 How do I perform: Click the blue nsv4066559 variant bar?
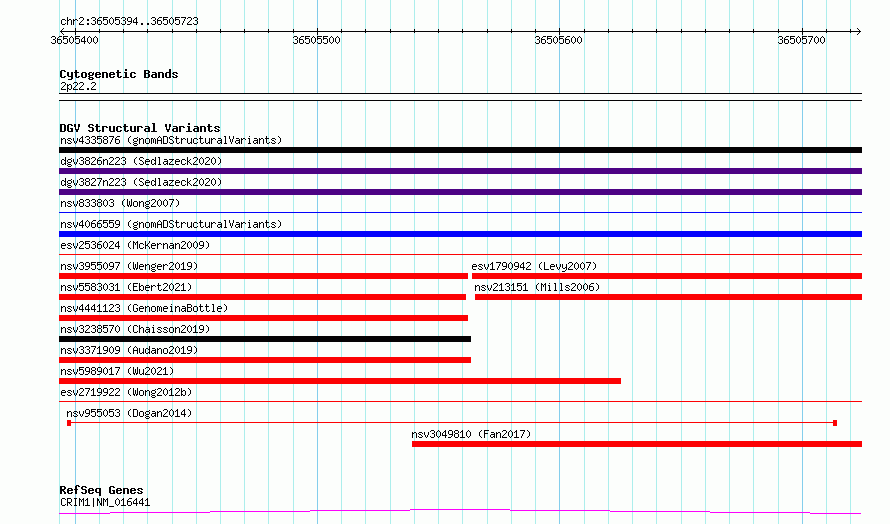tap(460, 234)
